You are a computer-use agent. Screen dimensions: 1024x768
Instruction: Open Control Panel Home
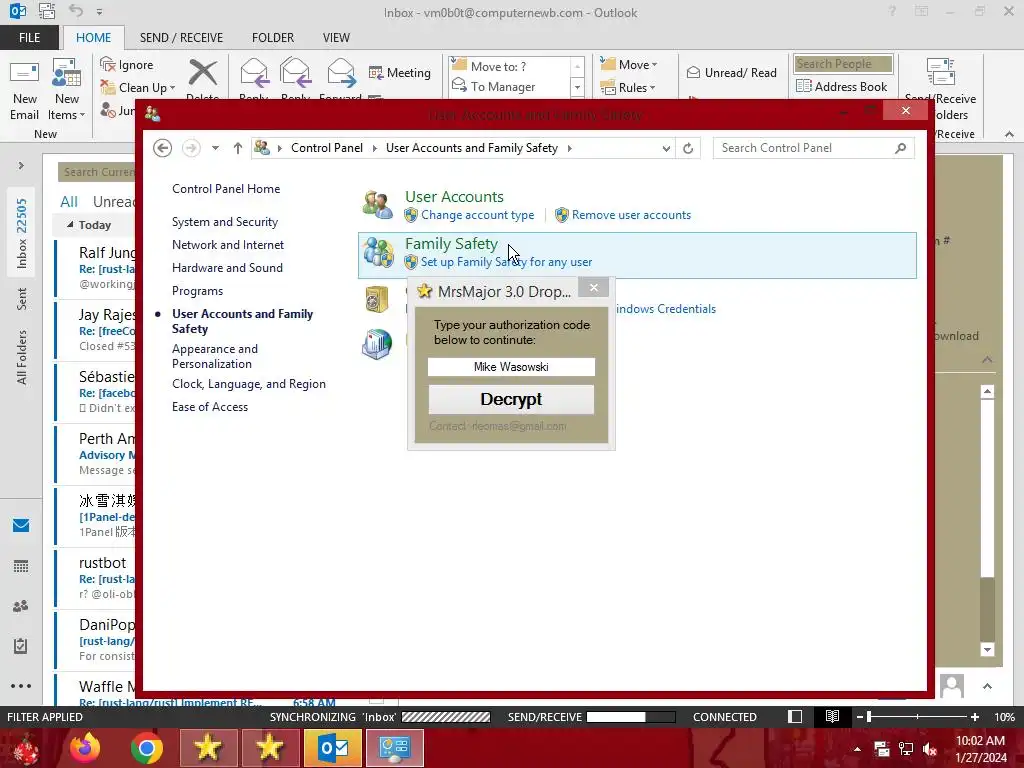tap(226, 189)
